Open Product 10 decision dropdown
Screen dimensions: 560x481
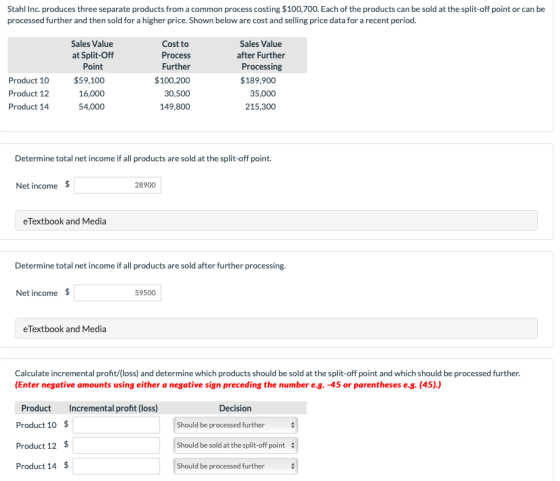click(x=235, y=425)
